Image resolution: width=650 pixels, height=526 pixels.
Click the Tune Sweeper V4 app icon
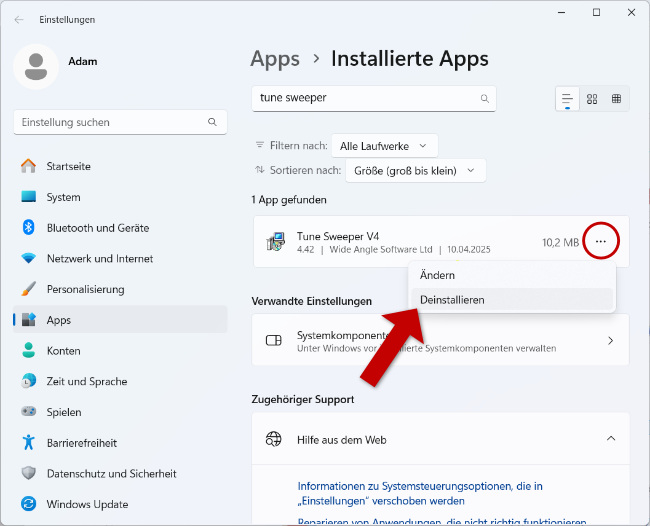(276, 242)
